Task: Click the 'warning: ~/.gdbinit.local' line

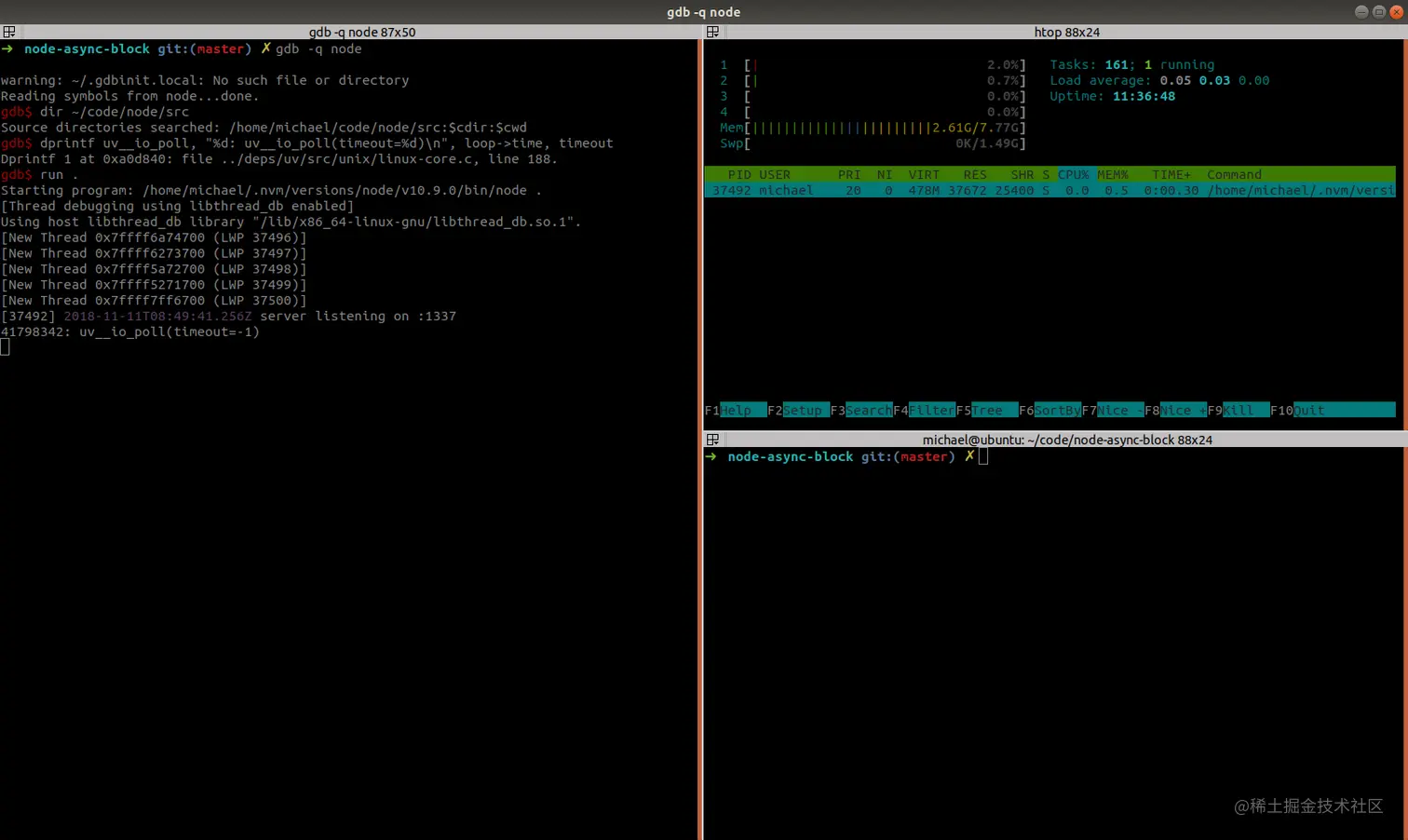Action: pyautogui.click(x=205, y=81)
